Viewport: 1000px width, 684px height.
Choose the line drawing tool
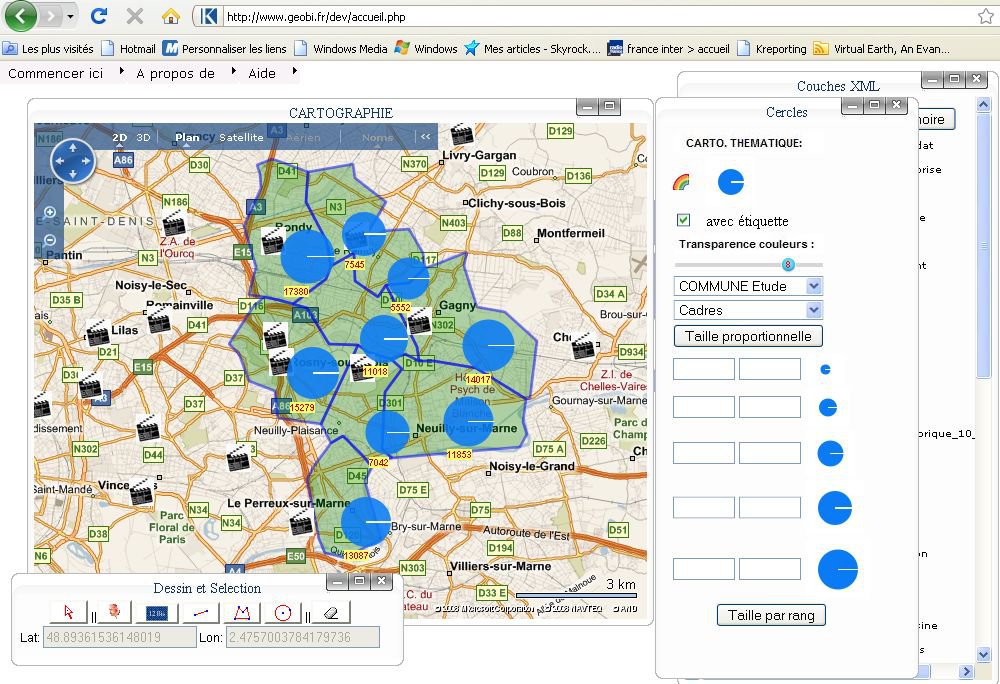(x=201, y=612)
